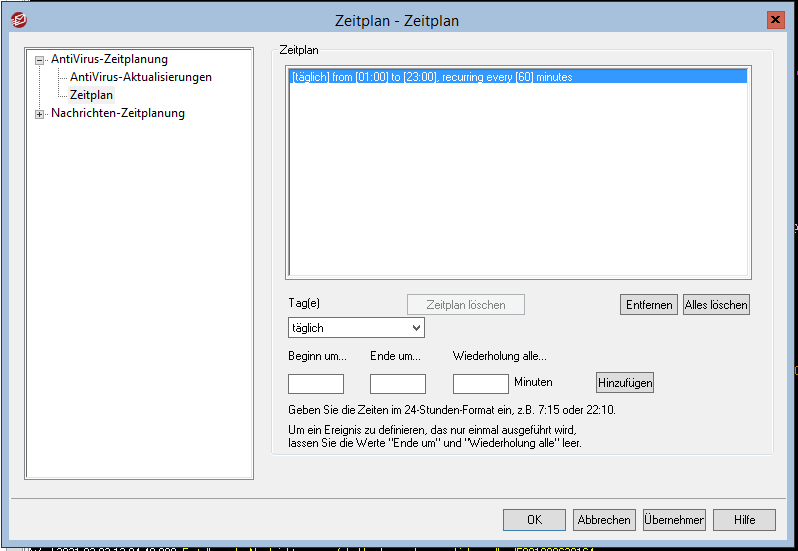Select Nachrichten-Zeitplanung in the tree
The image size is (798, 551).
[117, 113]
